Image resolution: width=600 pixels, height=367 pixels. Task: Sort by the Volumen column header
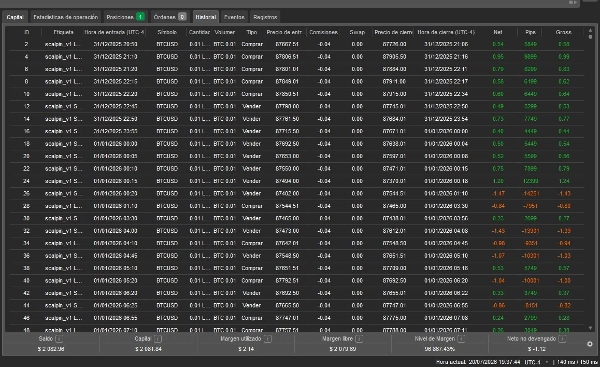coord(225,32)
